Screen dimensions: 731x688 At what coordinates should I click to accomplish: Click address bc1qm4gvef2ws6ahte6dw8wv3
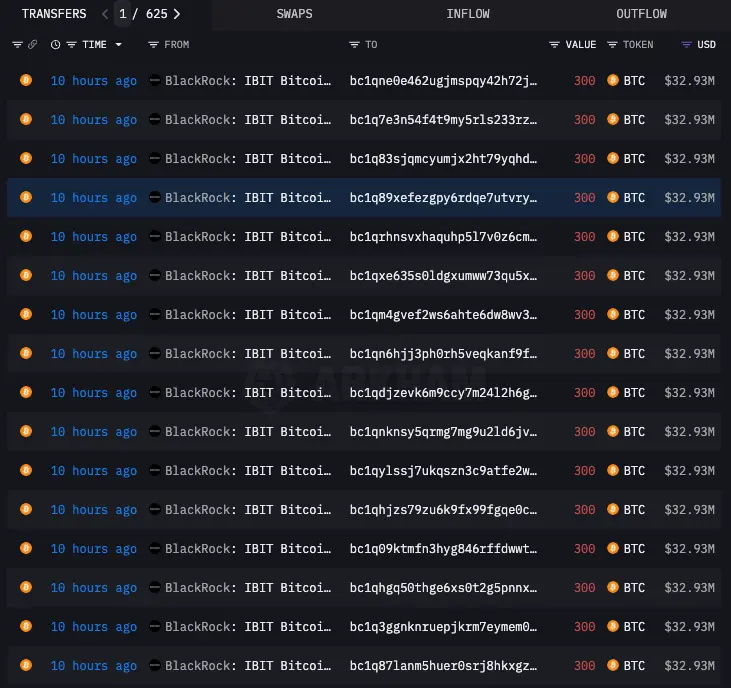443,315
